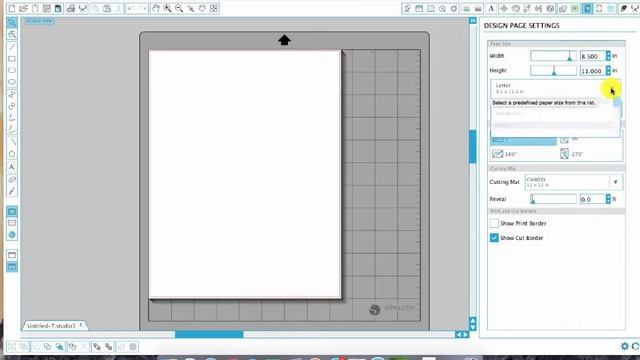640x360 pixels.
Task: Uncheck Show Cut Border checkbox
Action: point(494,238)
